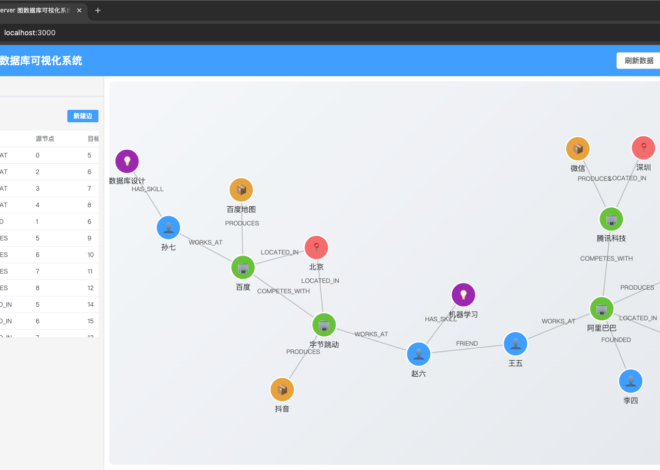Select the 机器学习 skill node

[x=463, y=295]
